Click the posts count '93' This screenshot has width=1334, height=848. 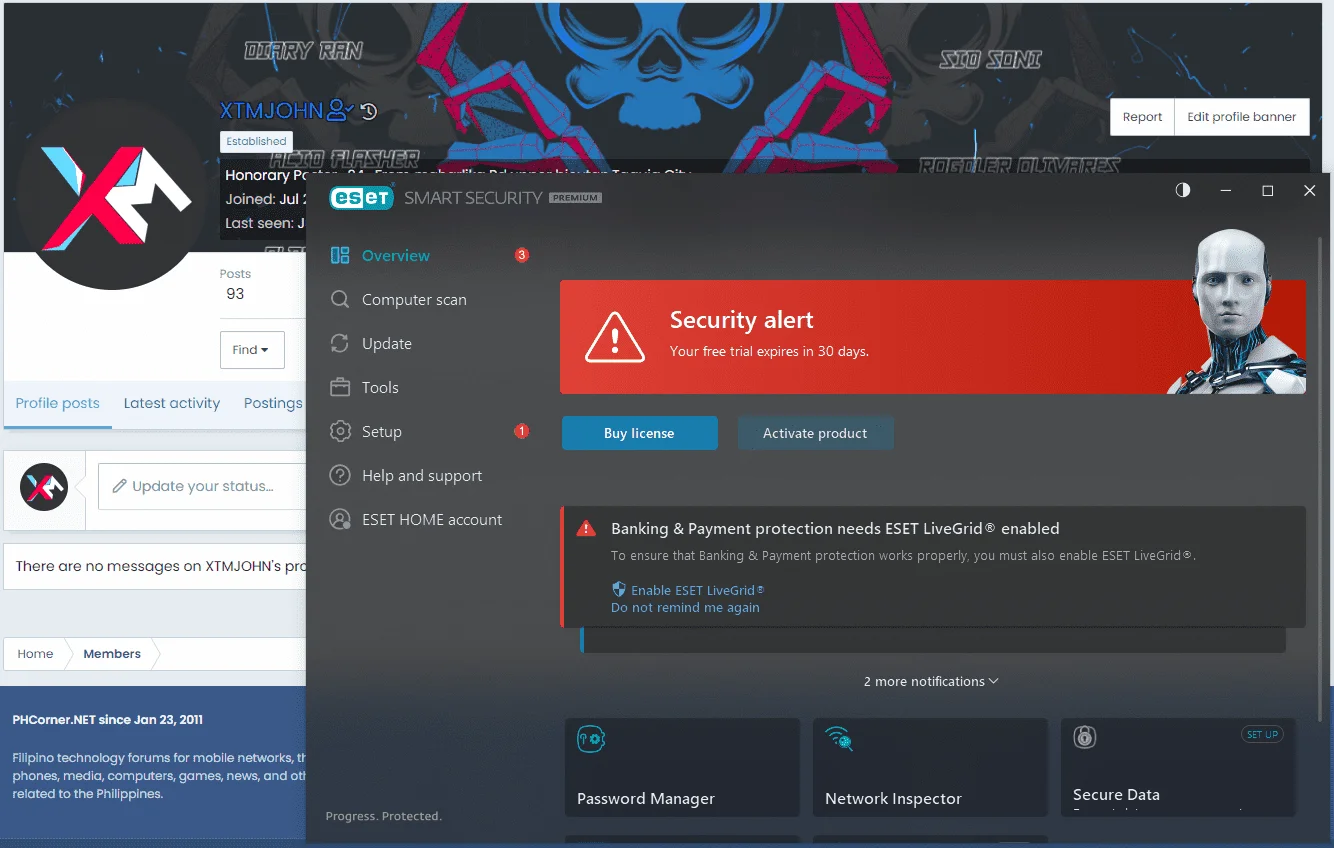point(235,294)
